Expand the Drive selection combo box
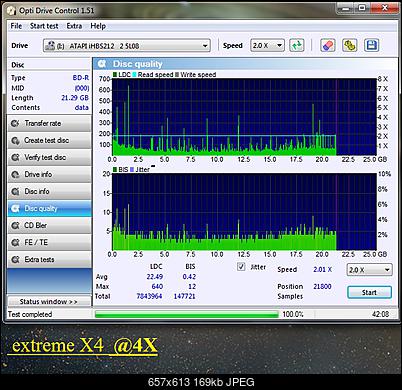 click(127, 46)
